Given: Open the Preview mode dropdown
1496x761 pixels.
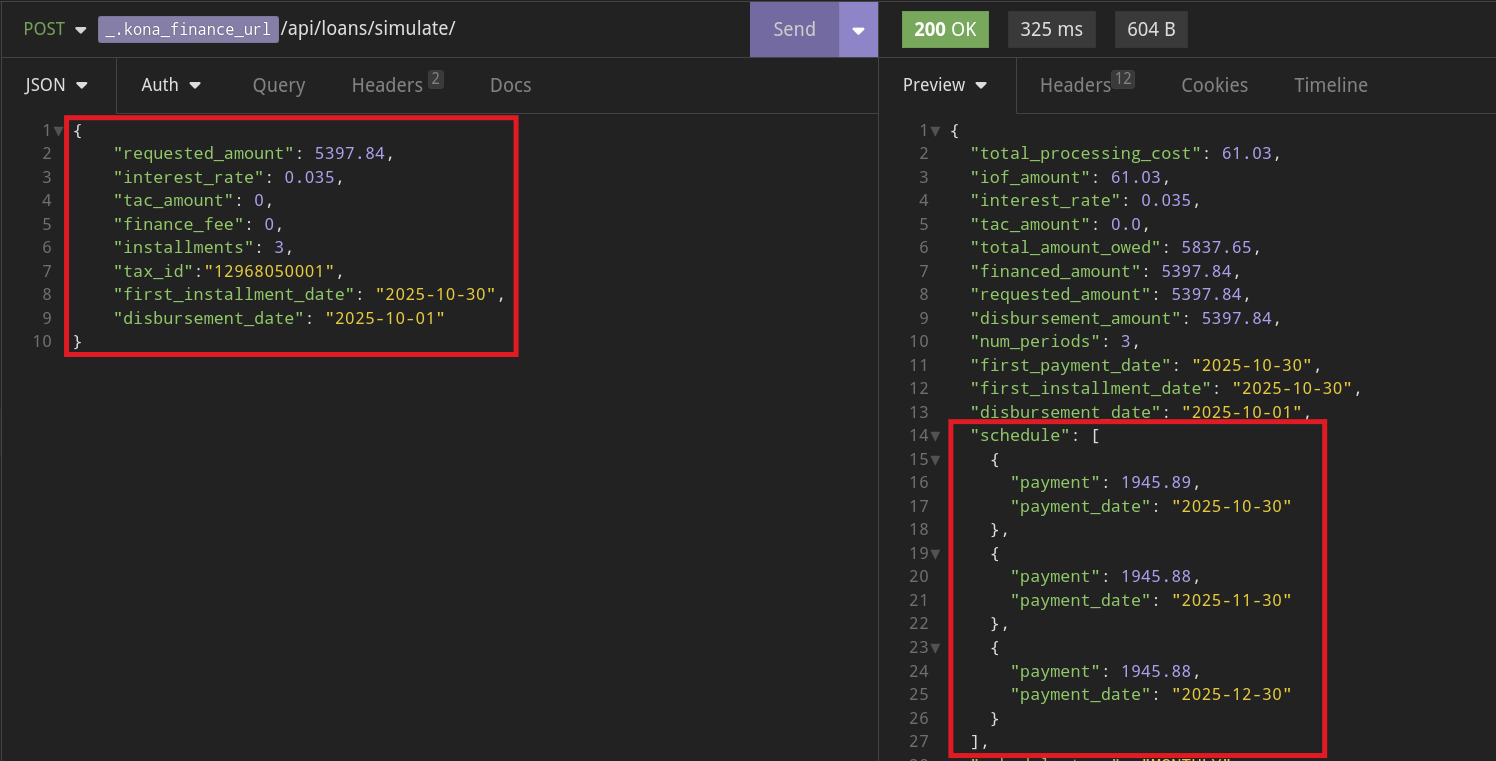Looking at the screenshot, I should tap(946, 85).
